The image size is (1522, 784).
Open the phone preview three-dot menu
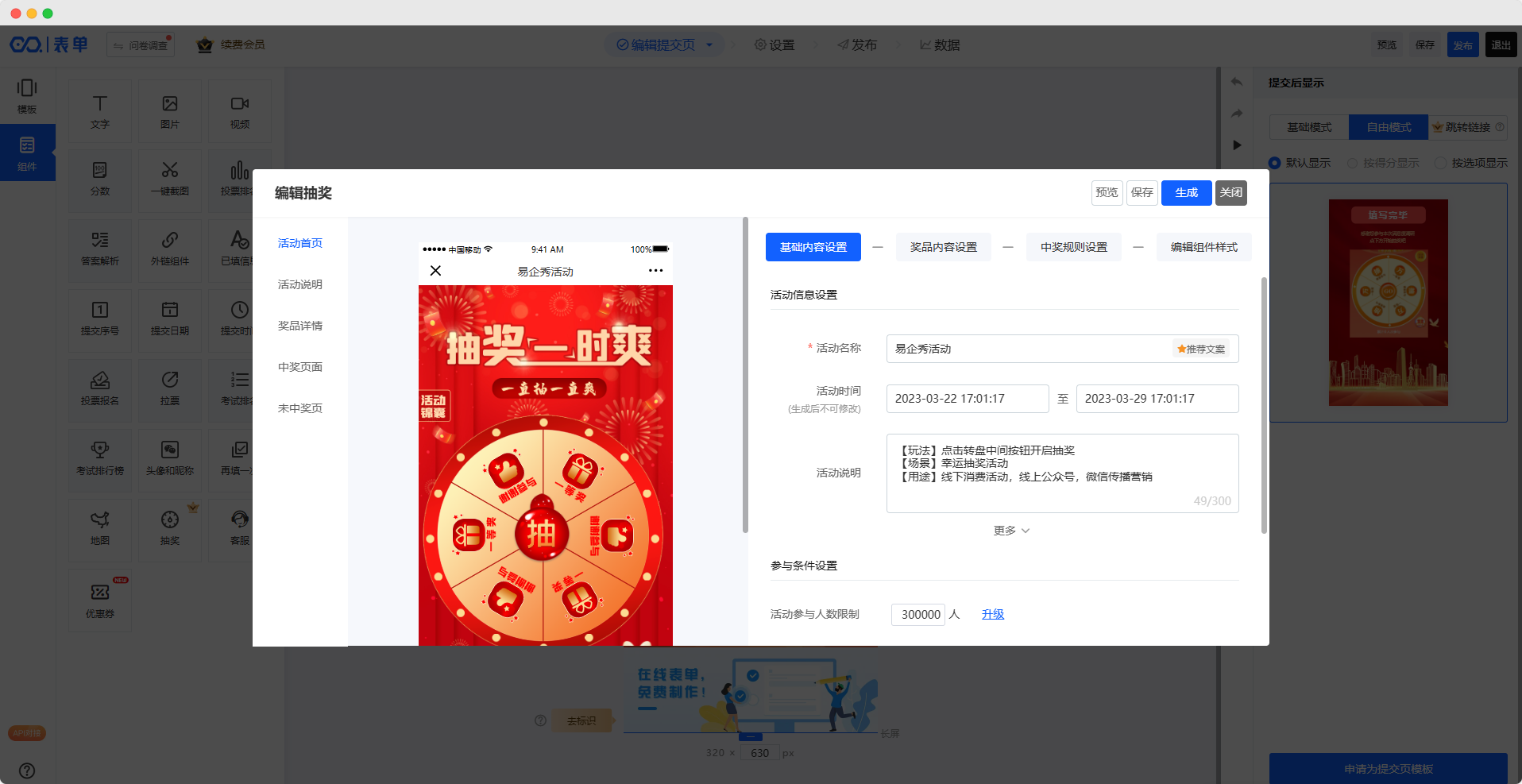click(x=655, y=271)
